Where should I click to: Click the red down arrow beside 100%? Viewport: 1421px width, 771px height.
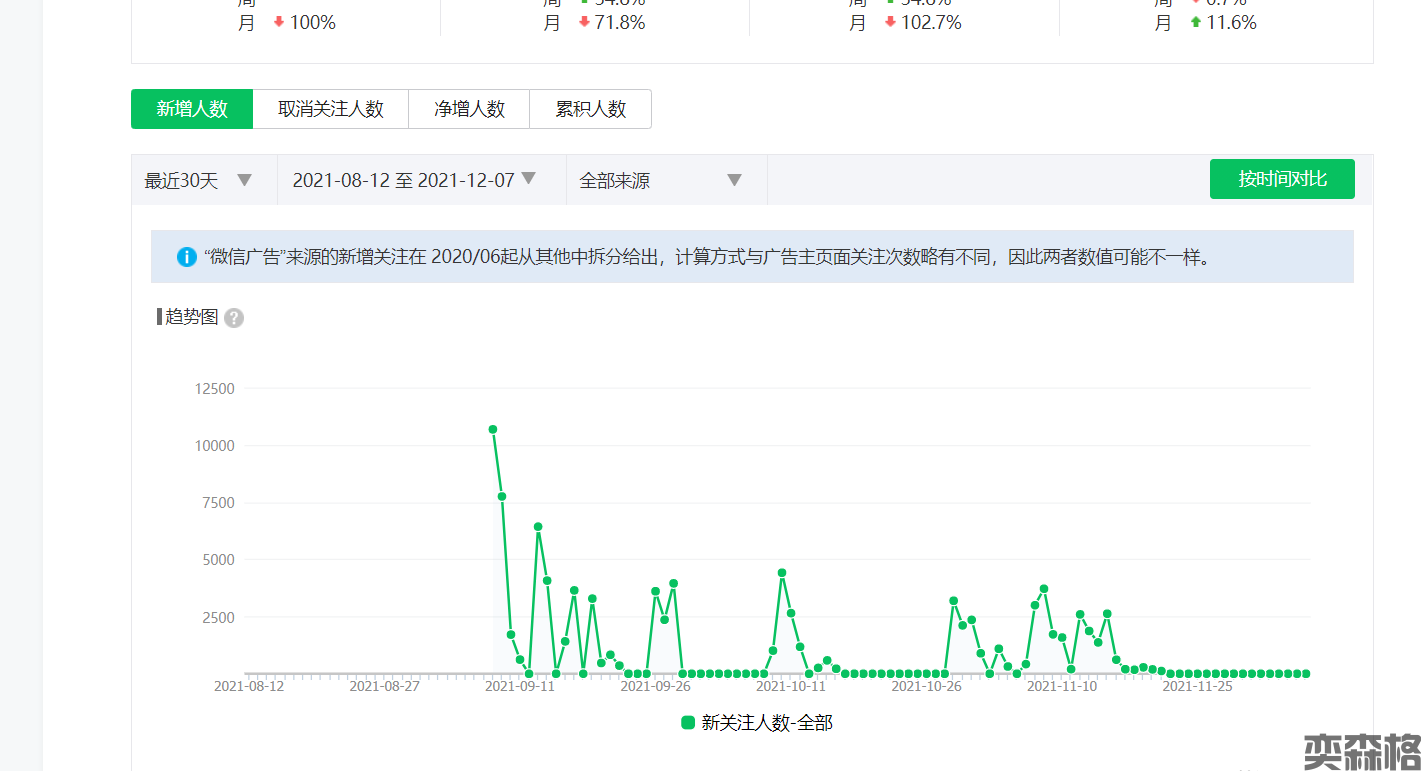click(278, 22)
